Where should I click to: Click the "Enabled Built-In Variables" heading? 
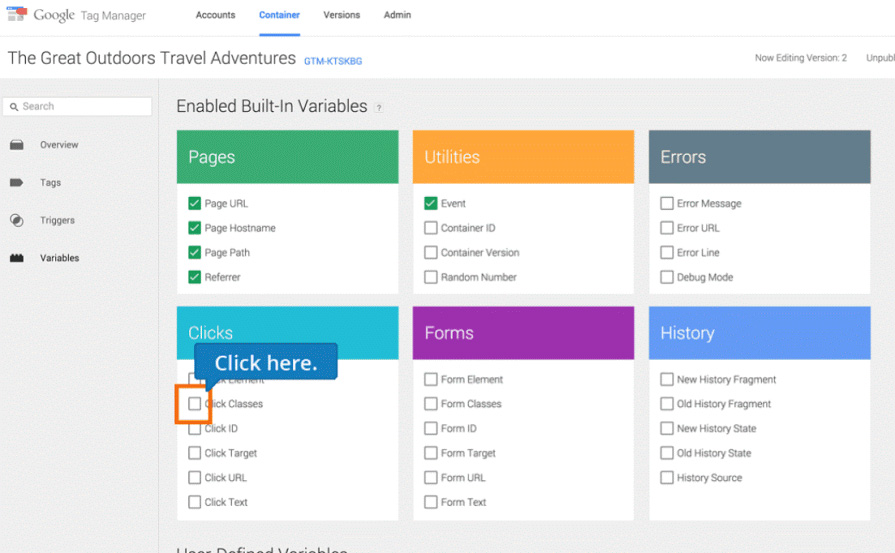click(x=272, y=106)
